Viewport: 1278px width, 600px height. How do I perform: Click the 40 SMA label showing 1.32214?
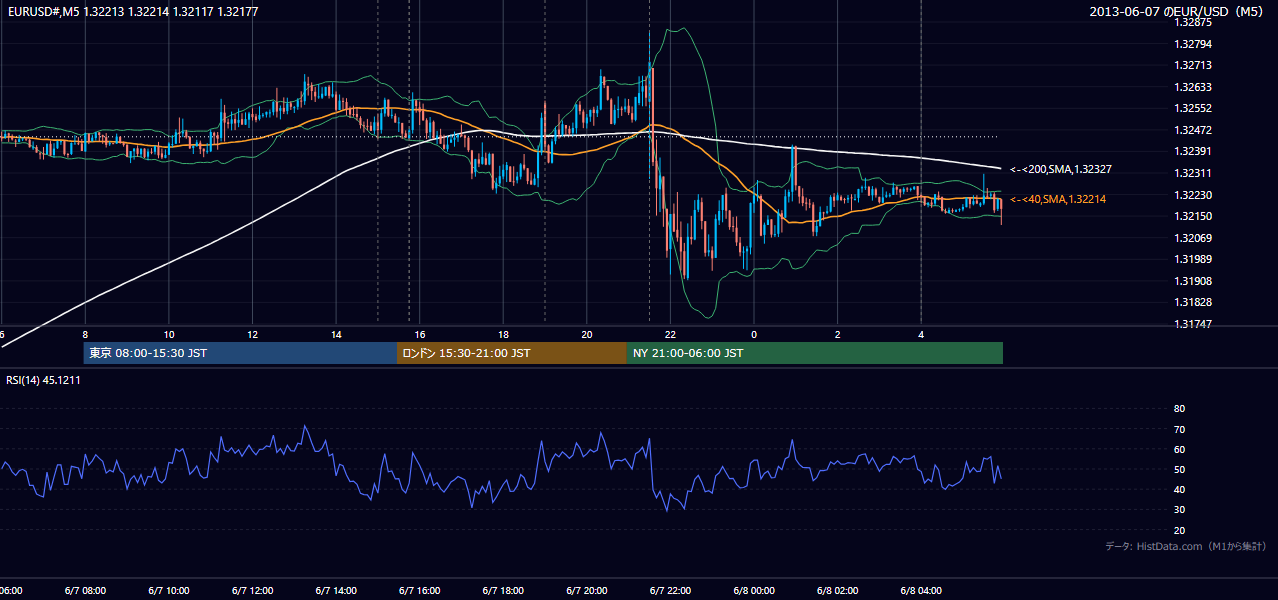pyautogui.click(x=1058, y=200)
